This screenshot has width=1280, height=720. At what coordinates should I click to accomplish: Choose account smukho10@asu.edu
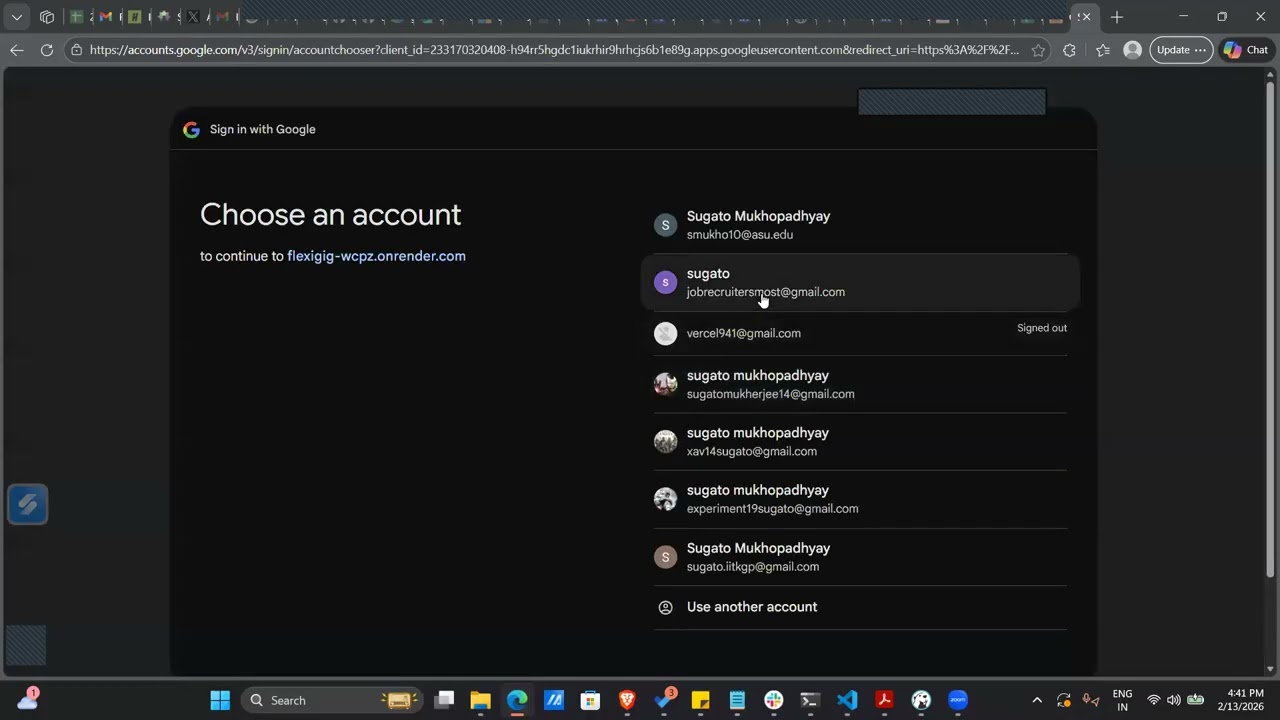pos(860,225)
